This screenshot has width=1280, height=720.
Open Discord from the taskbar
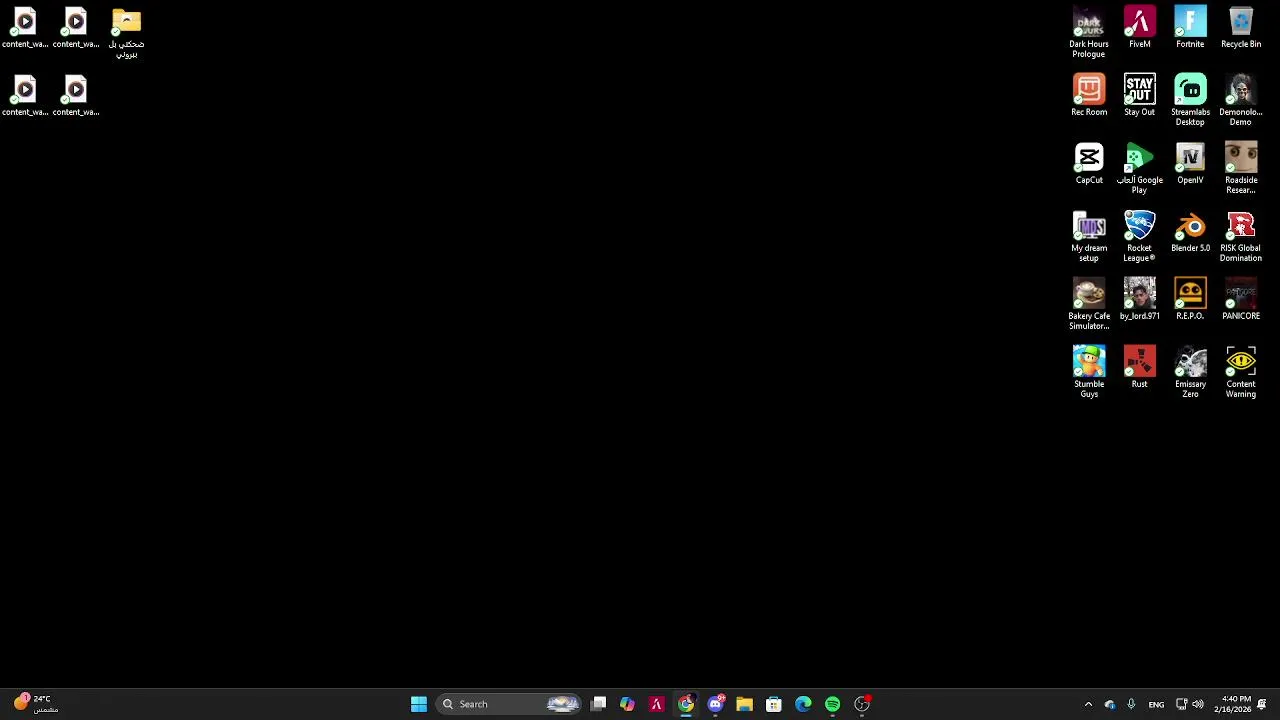(x=715, y=704)
